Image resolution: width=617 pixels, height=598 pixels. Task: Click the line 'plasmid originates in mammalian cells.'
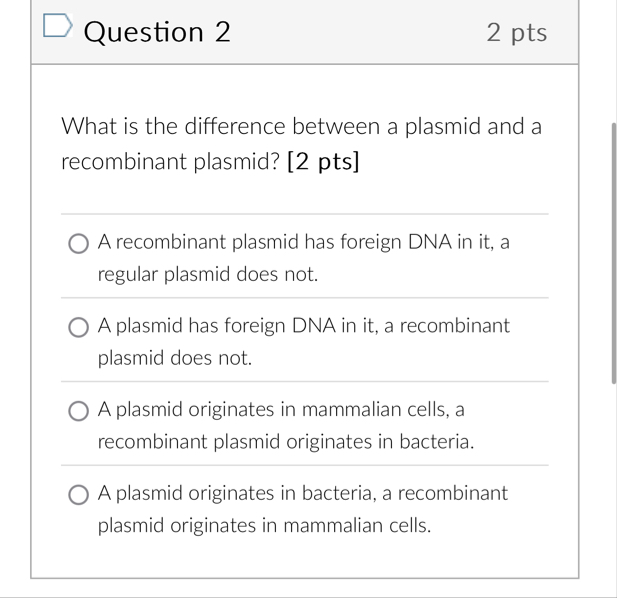click(264, 526)
